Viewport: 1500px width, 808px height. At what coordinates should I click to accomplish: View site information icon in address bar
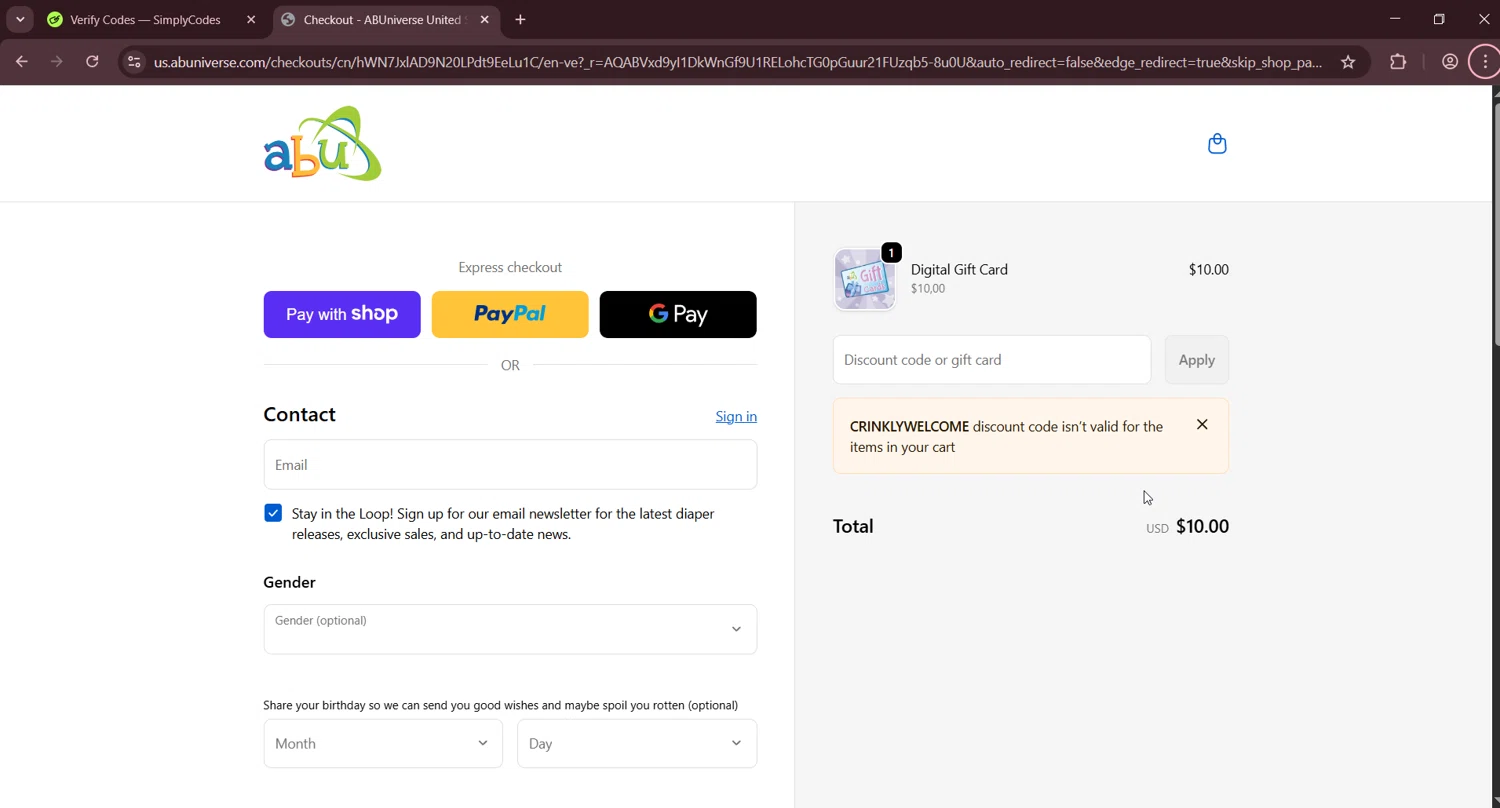(133, 62)
